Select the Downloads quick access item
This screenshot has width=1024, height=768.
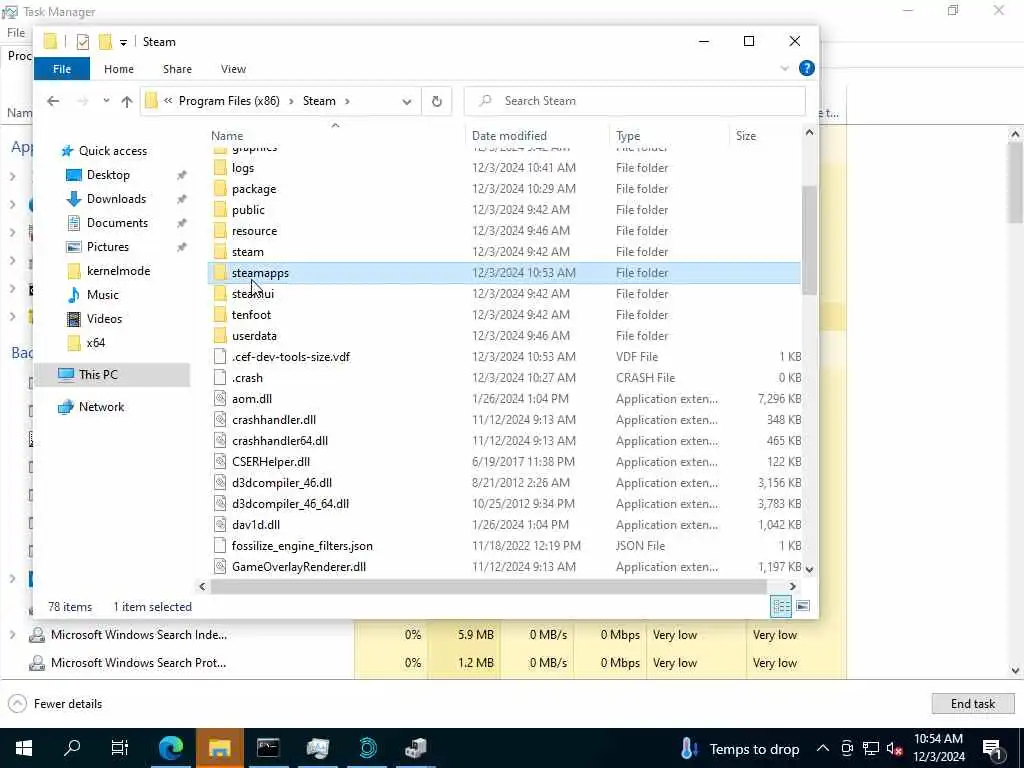[x=116, y=199]
